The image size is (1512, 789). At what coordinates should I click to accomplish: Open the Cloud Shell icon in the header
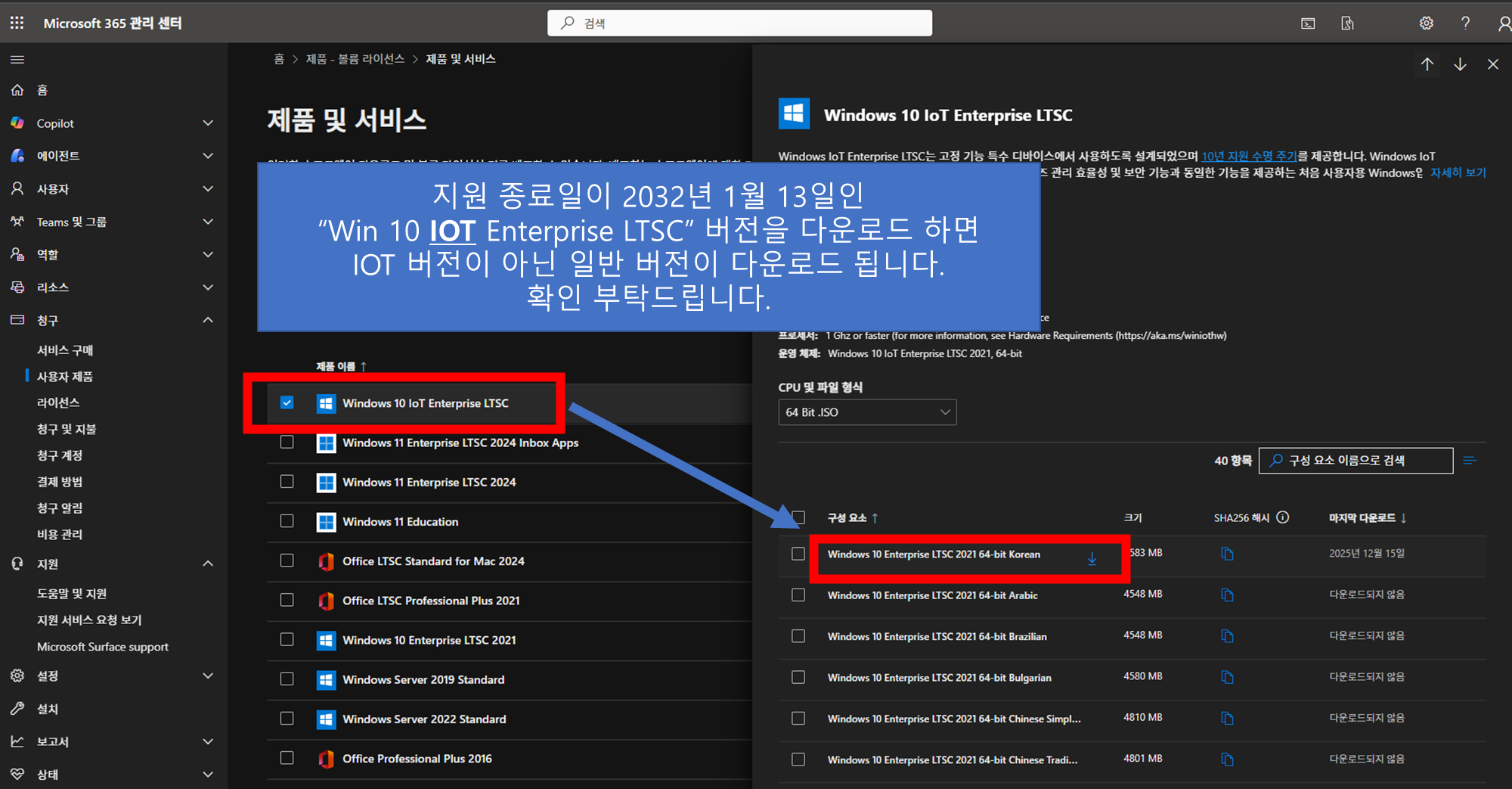tap(1308, 23)
